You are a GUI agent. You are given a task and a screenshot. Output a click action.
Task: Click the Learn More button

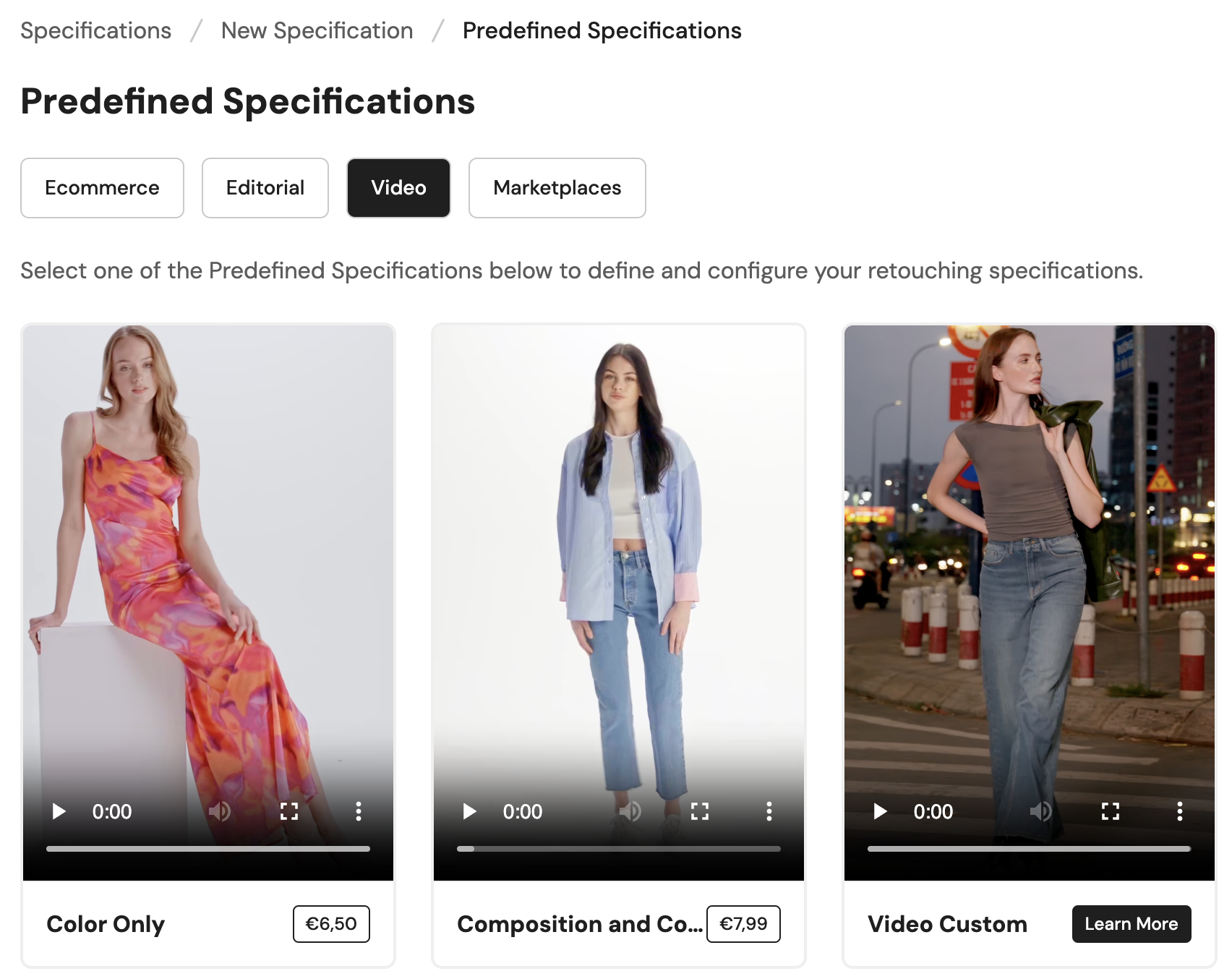click(1132, 924)
